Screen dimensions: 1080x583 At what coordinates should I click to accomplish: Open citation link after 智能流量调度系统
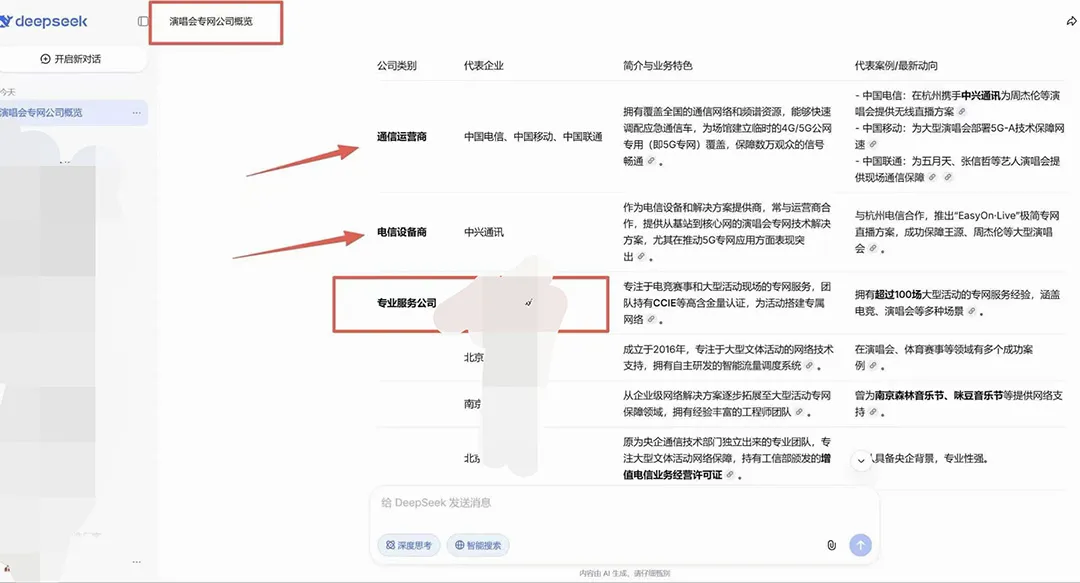[809, 365]
